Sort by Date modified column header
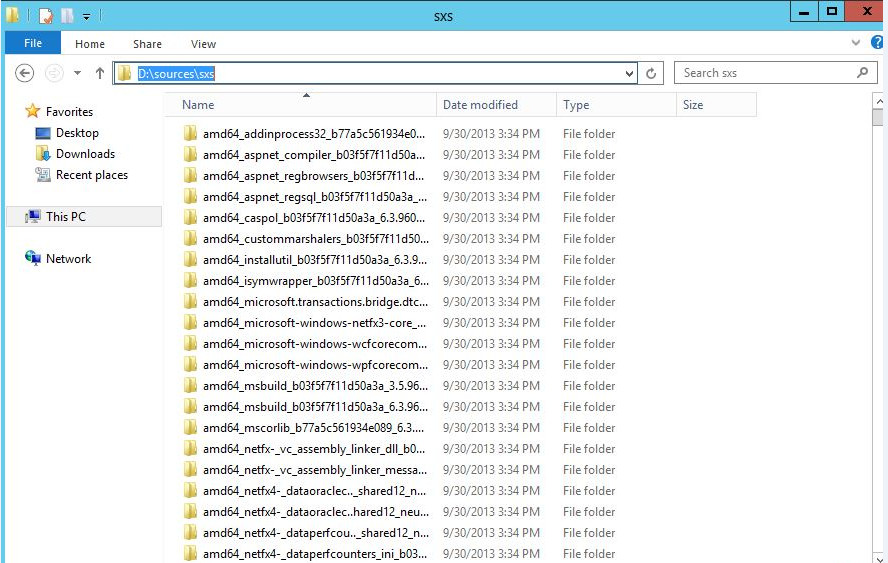Viewport: 888px width, 563px height. (496, 105)
